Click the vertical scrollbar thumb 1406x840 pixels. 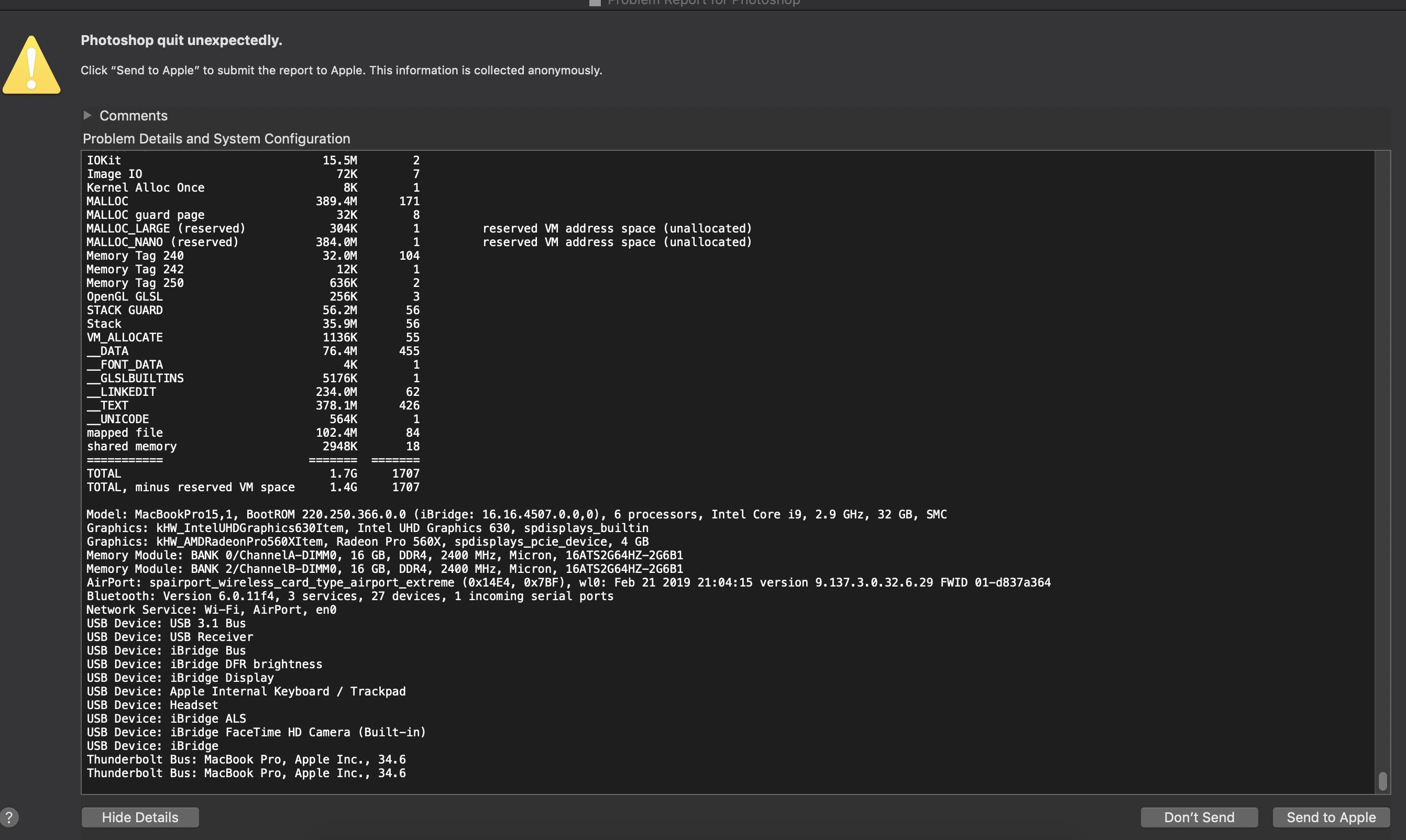pos(1382,781)
